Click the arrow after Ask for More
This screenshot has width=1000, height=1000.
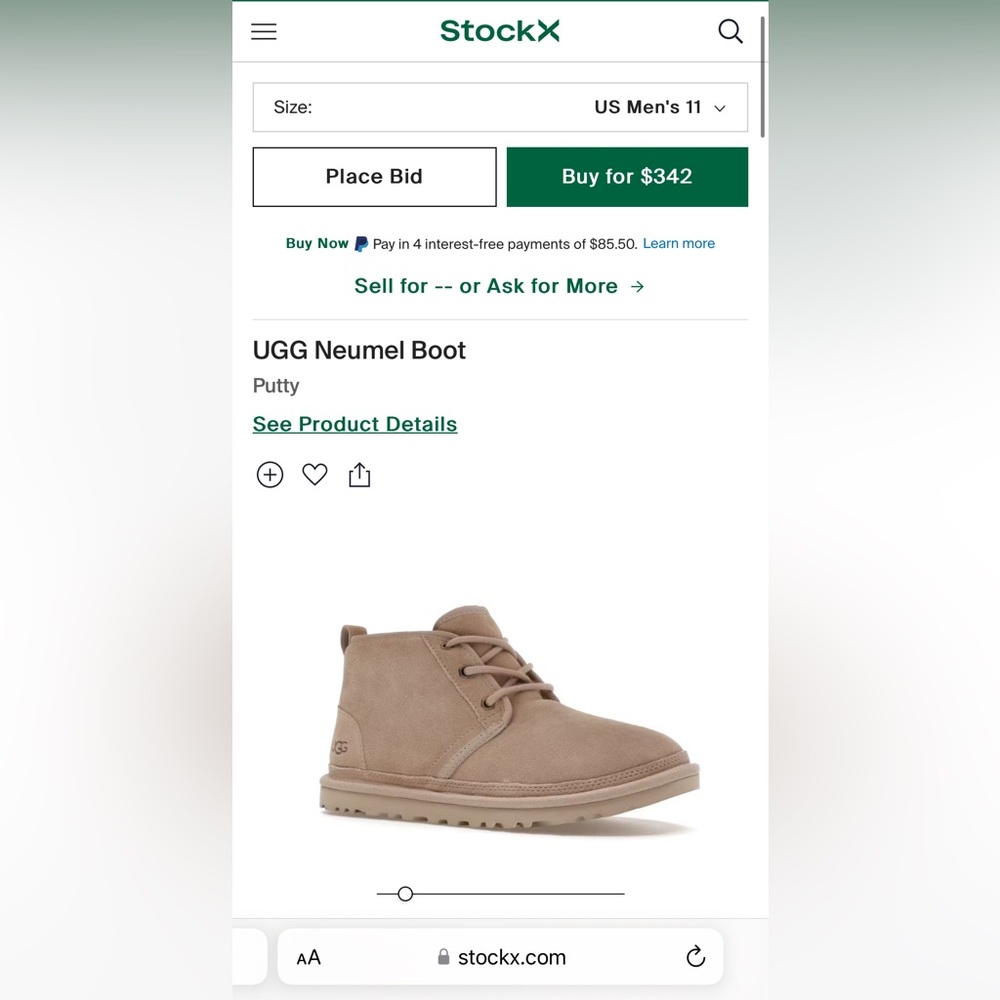point(638,287)
